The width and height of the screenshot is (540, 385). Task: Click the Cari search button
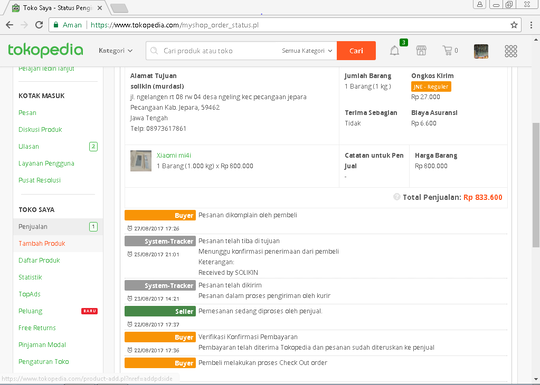click(x=356, y=51)
